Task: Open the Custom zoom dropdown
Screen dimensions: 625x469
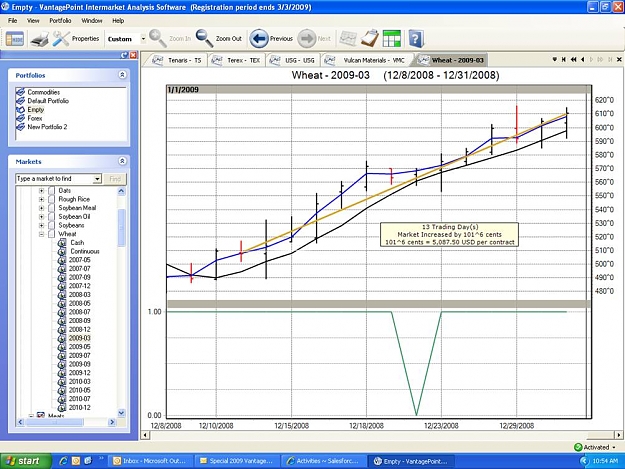Action: click(143, 39)
